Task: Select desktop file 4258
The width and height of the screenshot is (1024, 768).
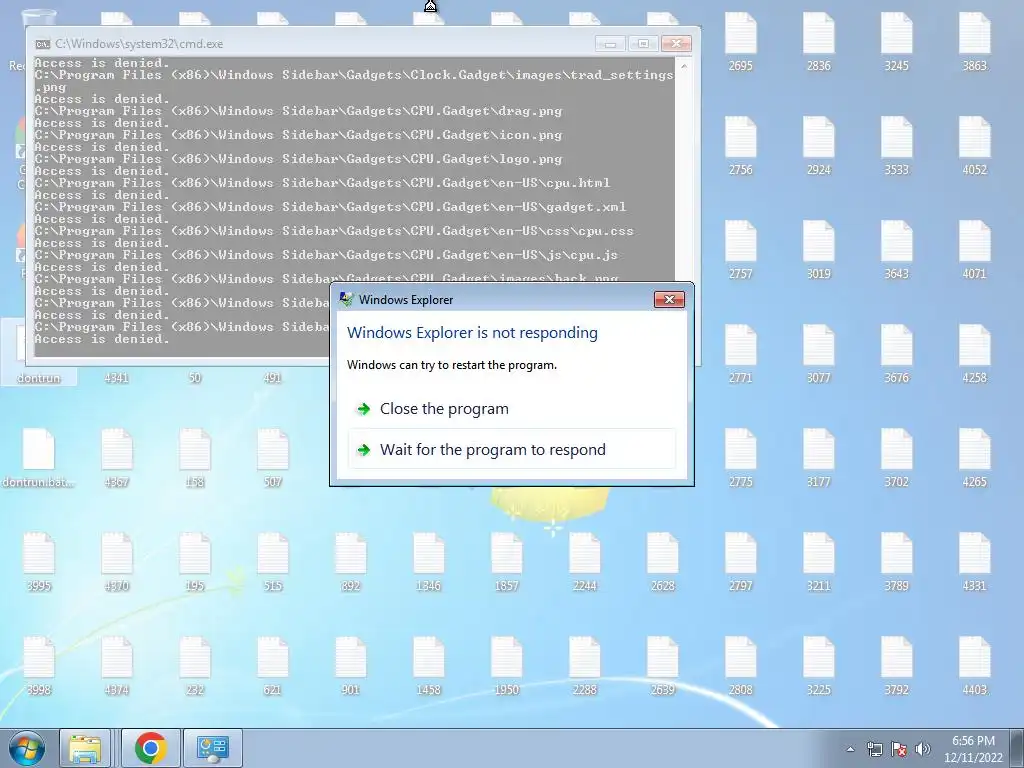Action: (x=974, y=353)
